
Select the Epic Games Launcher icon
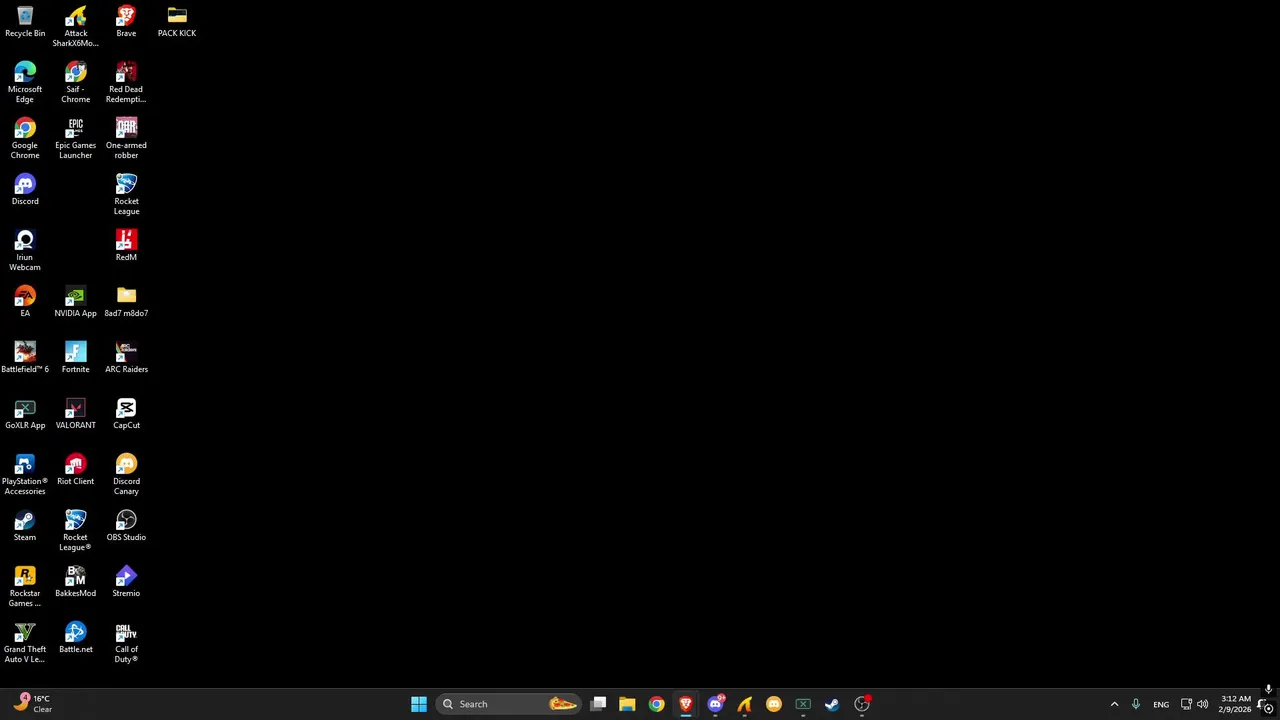point(75,138)
